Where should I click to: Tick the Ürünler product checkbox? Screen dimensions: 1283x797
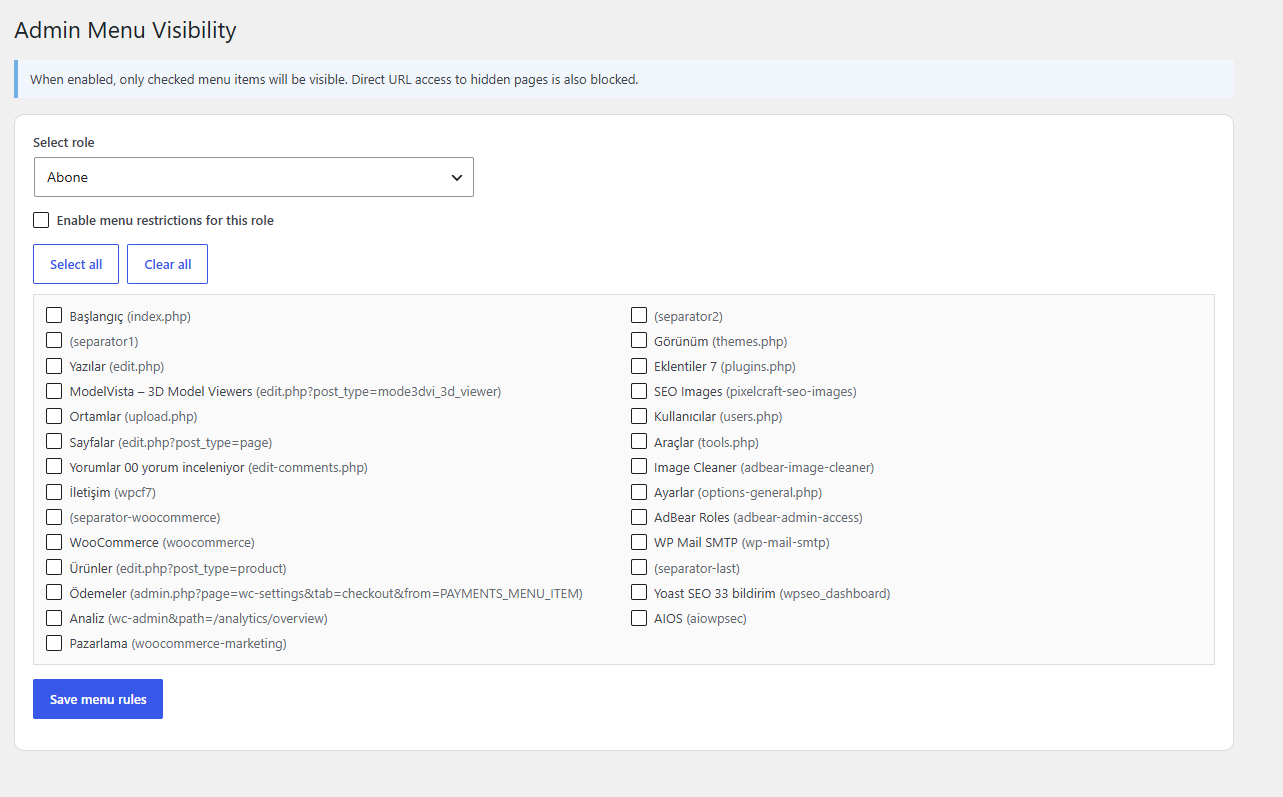point(54,567)
